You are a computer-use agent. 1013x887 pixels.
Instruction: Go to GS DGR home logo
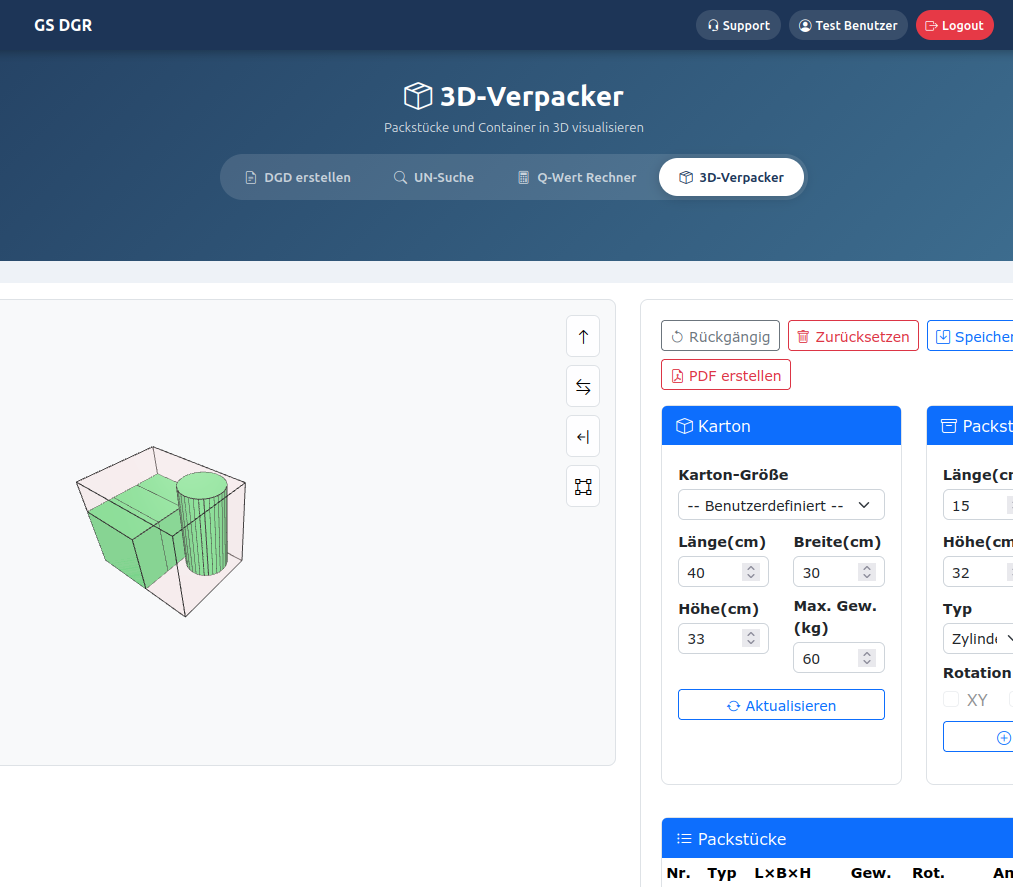pyautogui.click(x=63, y=25)
